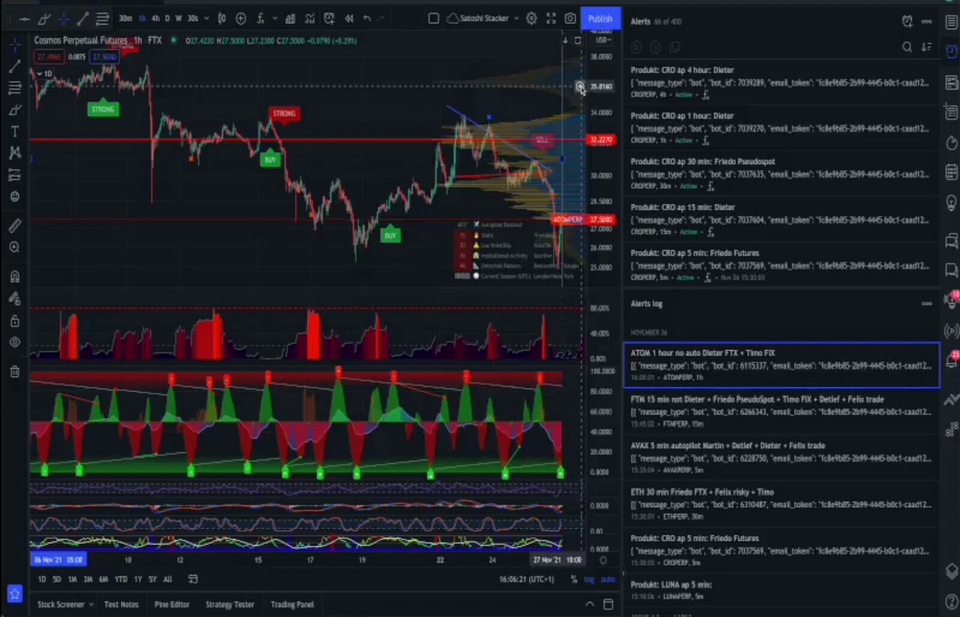
Task: Open the financials bar chart icon in toolbar
Action: point(290,19)
